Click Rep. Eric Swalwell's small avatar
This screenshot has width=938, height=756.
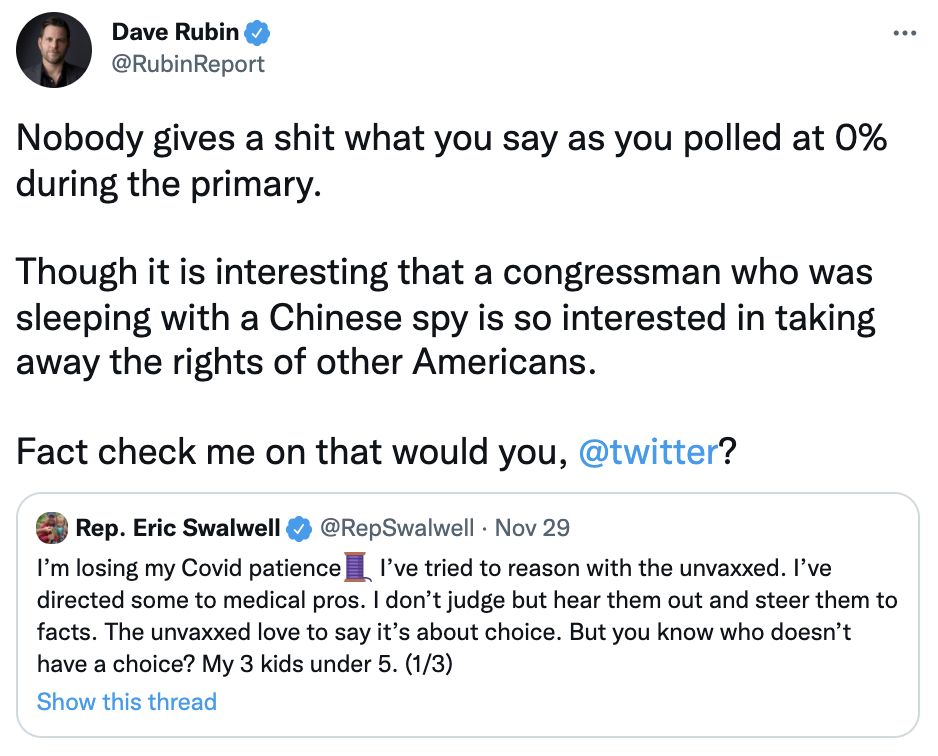(x=51, y=527)
